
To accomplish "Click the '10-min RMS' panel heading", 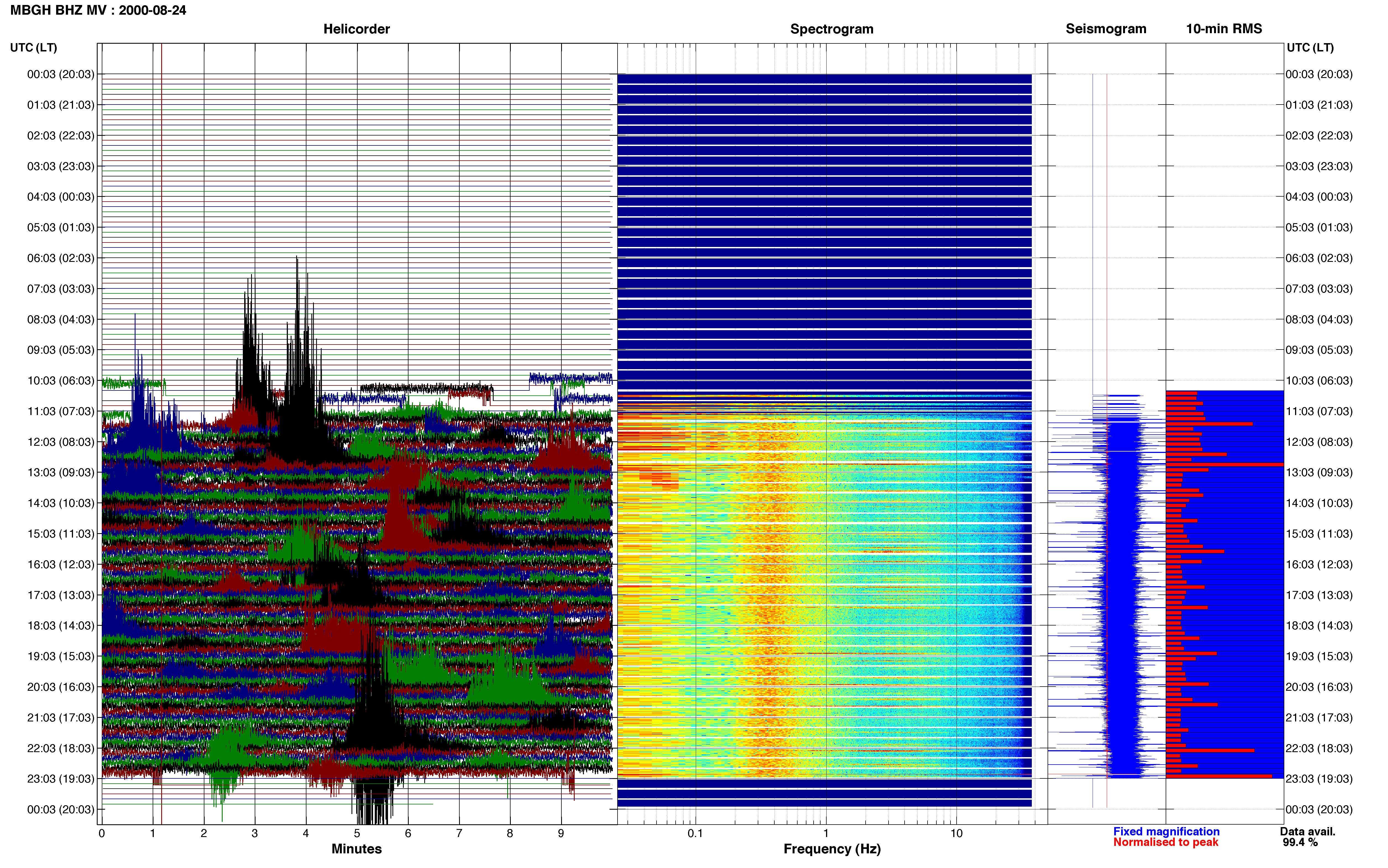I will 1224,29.
